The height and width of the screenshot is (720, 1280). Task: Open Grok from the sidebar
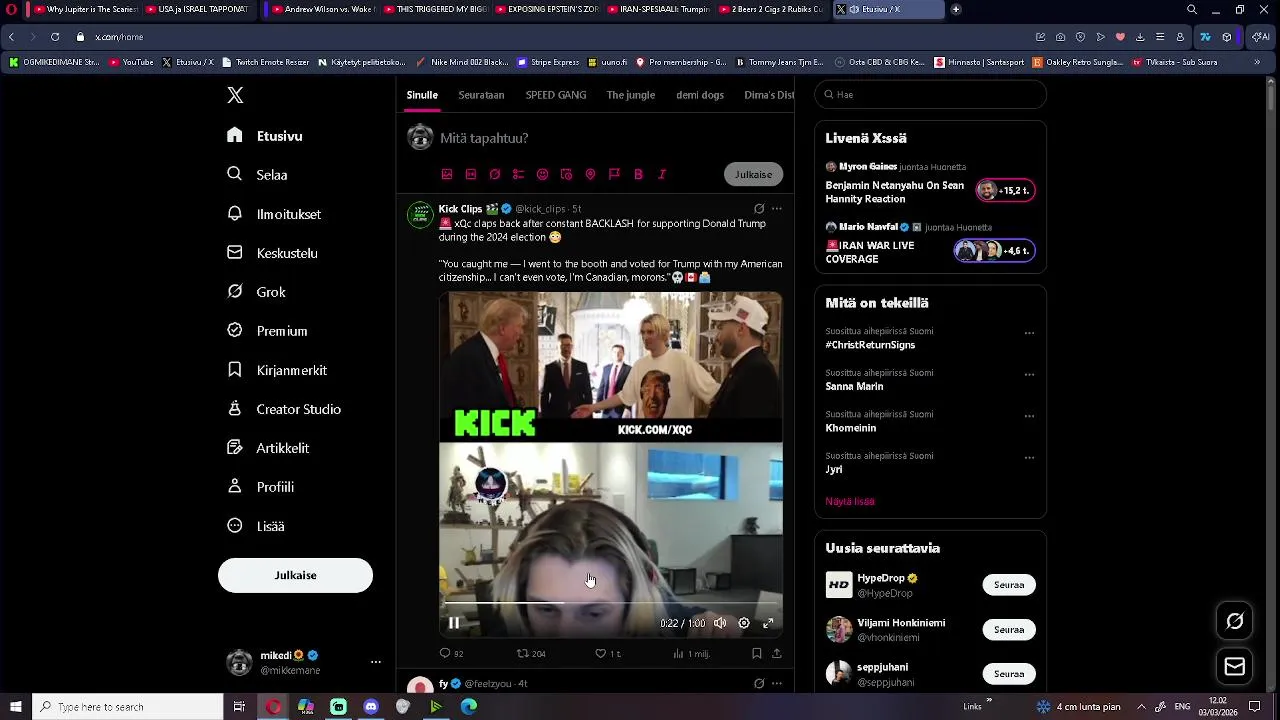(256, 292)
